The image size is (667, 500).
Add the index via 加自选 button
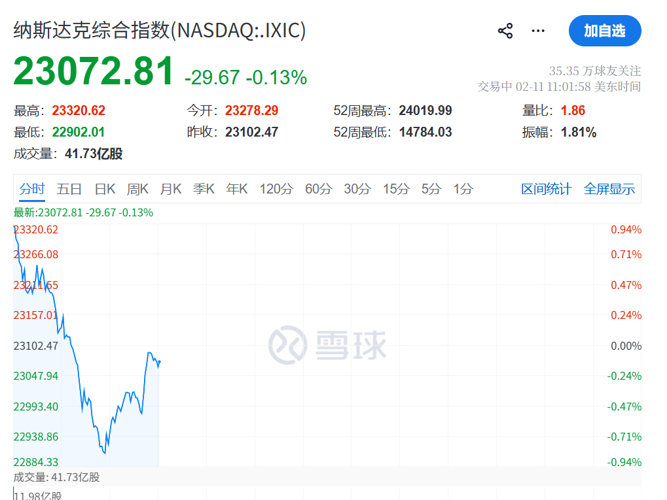click(604, 31)
